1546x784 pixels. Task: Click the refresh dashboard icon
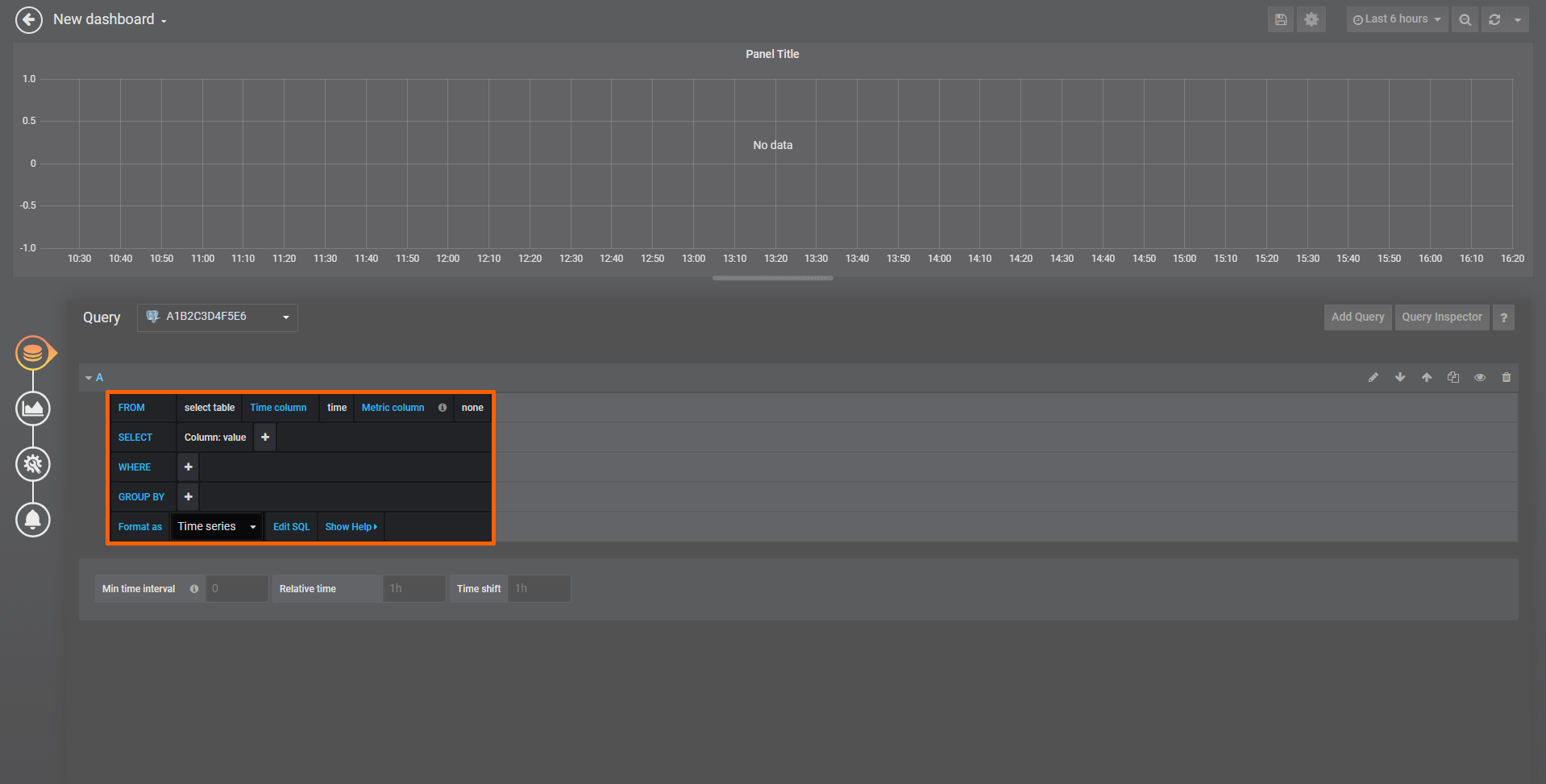pos(1494,19)
